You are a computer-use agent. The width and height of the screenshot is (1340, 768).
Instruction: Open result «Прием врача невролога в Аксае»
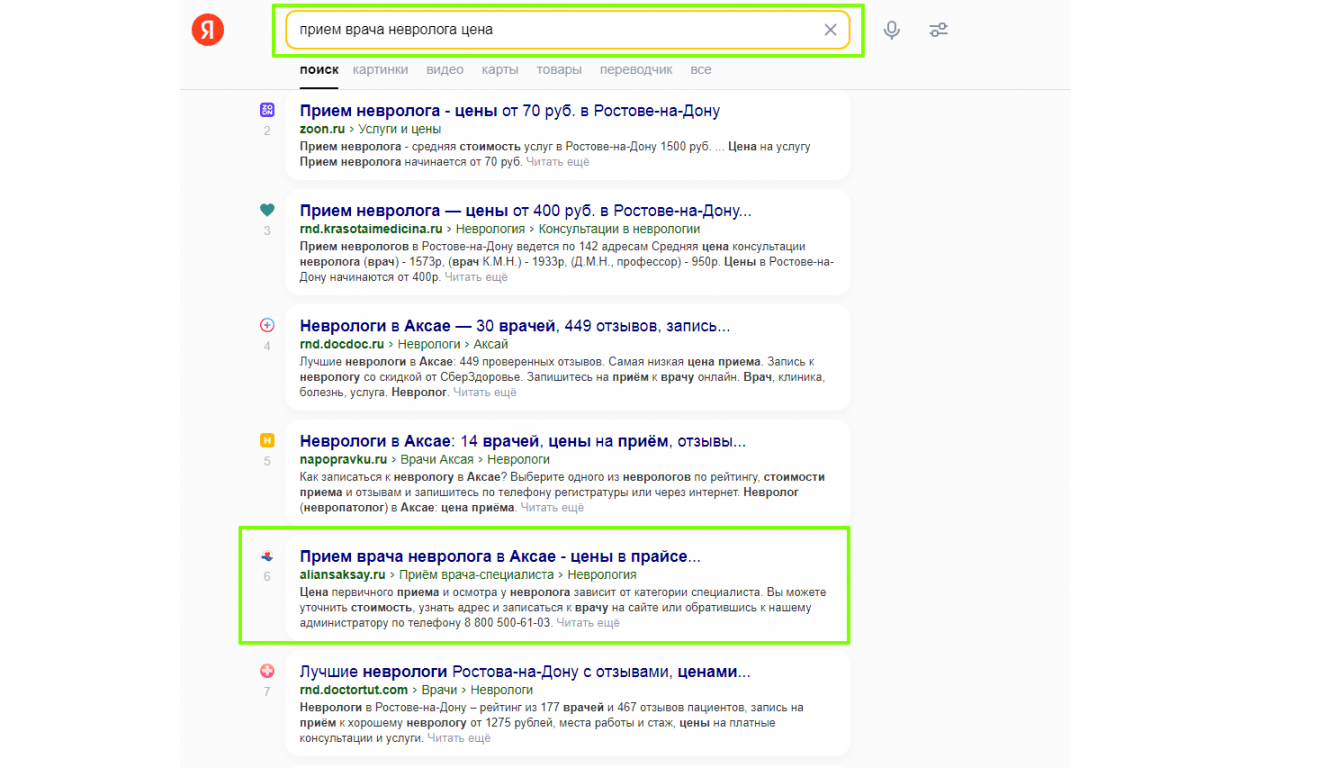point(501,556)
